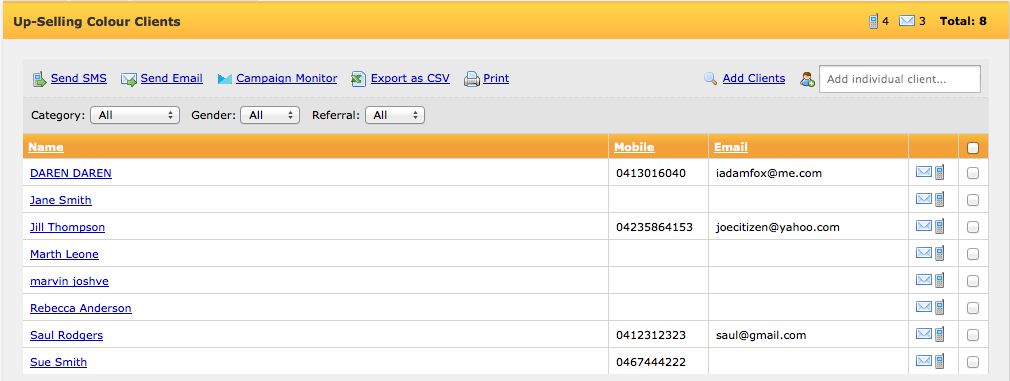1010x381 pixels.
Task: Click the Send SMS link
Action: (x=79, y=79)
